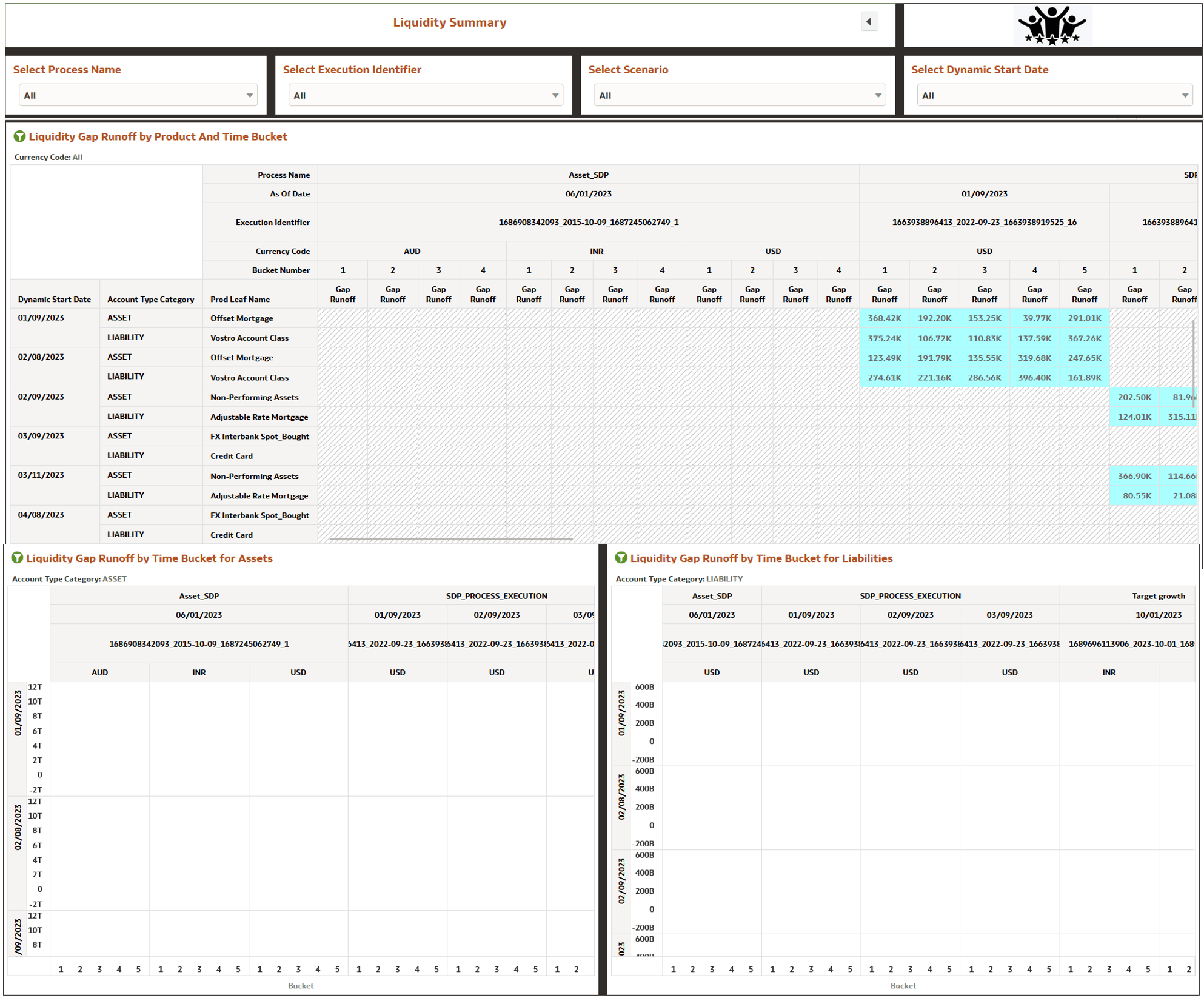This screenshot has height=998, width=1204.
Task: Click the Non-Performing Assets product cell
Action: coord(254,397)
